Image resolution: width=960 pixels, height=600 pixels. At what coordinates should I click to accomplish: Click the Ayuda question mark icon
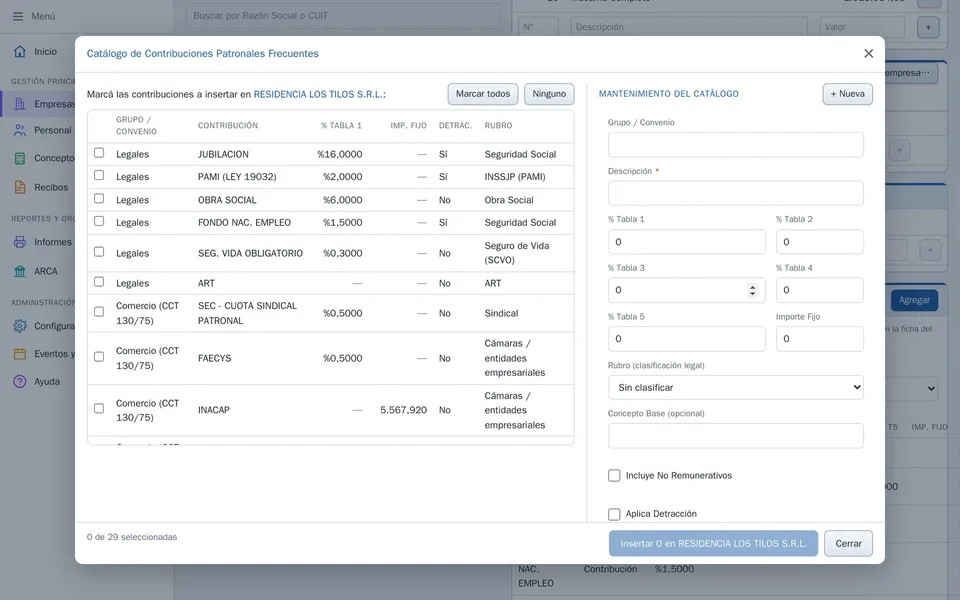pyautogui.click(x=20, y=381)
